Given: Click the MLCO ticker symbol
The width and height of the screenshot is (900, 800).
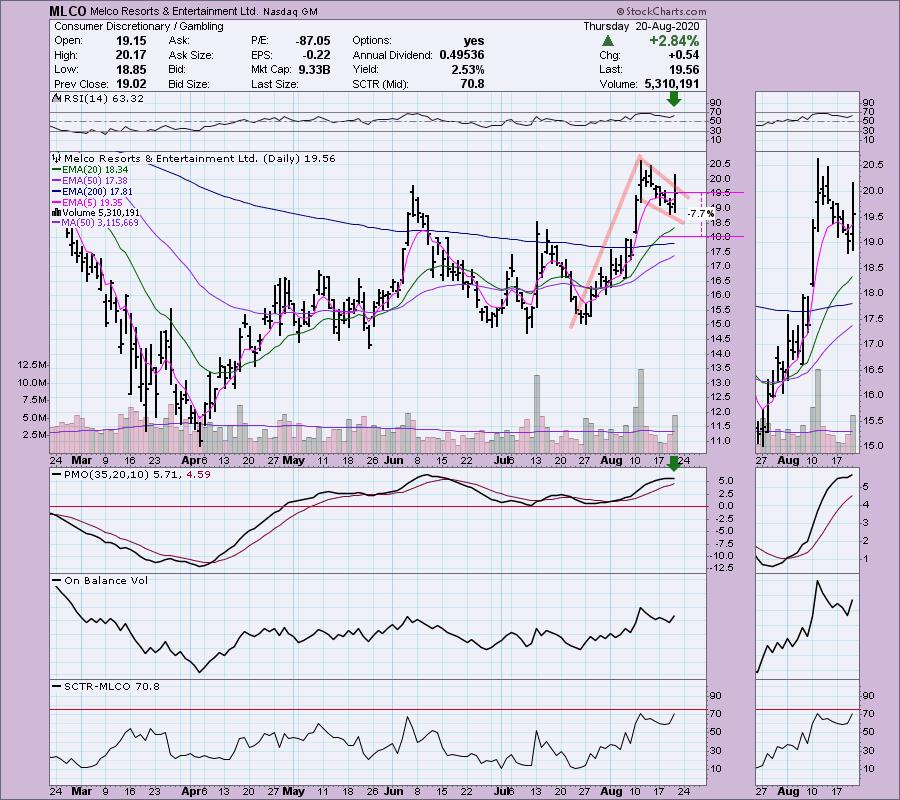Looking at the screenshot, I should tap(68, 11).
